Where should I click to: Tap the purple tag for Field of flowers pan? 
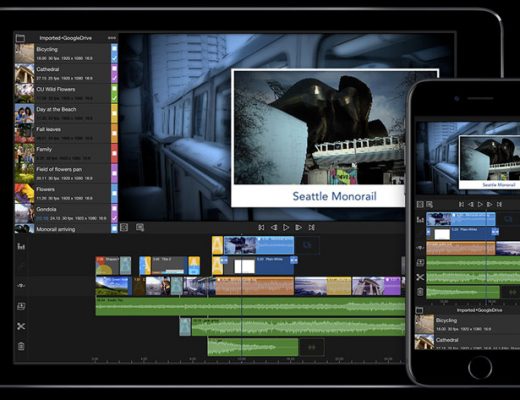coord(114,173)
